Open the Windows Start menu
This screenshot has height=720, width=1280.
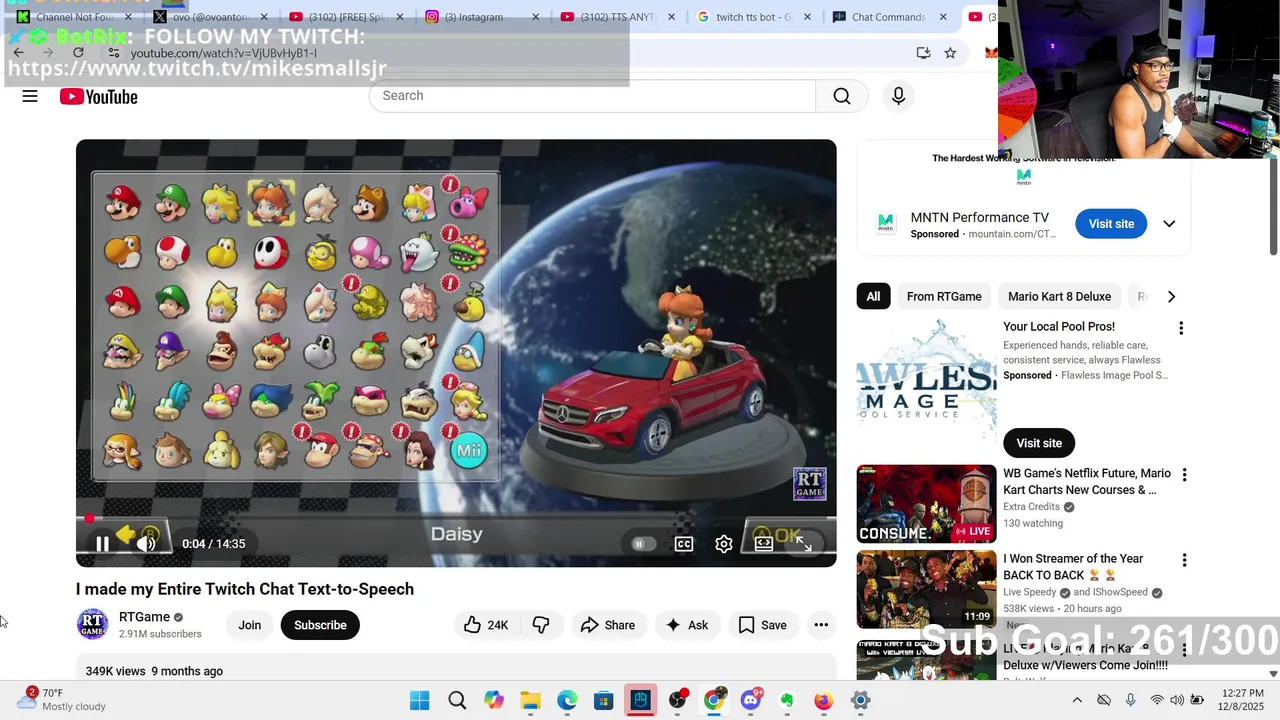point(420,700)
